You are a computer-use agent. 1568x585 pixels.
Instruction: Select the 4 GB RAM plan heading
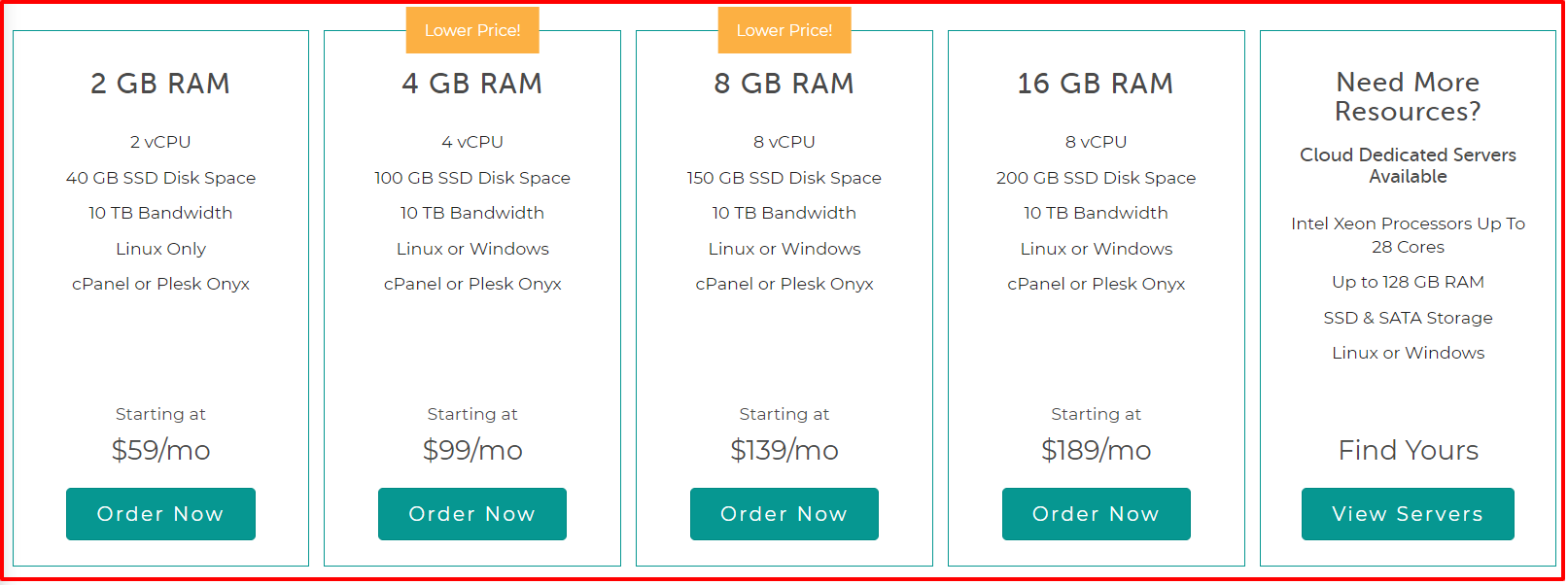471,84
